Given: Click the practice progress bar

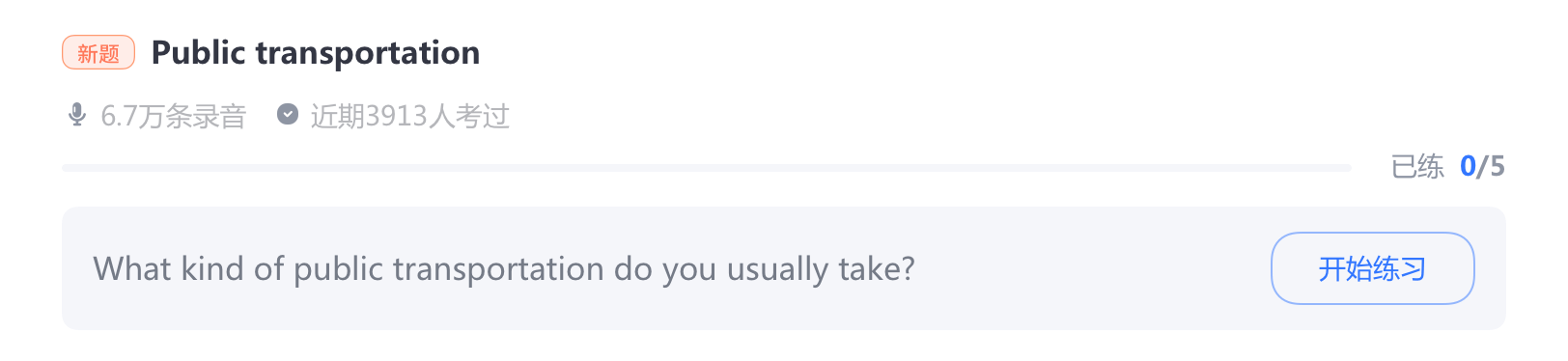Looking at the screenshot, I should pos(707,168).
